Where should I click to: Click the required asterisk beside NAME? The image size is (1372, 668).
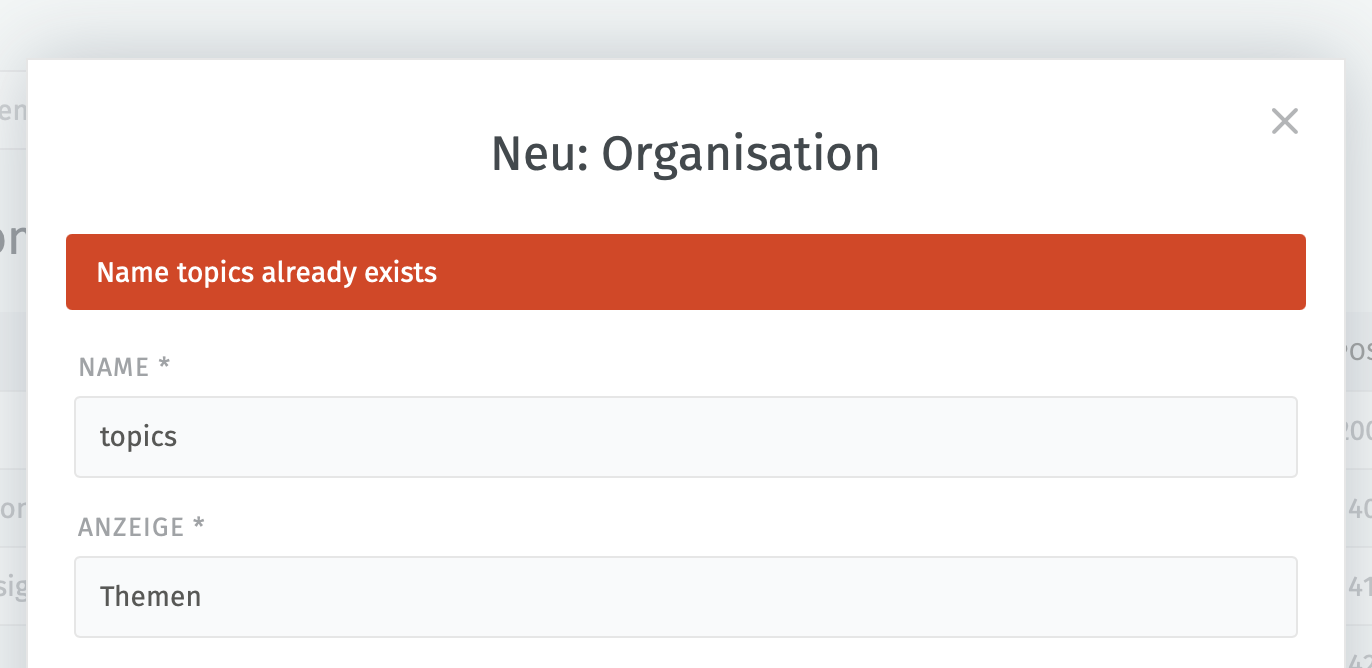click(165, 365)
